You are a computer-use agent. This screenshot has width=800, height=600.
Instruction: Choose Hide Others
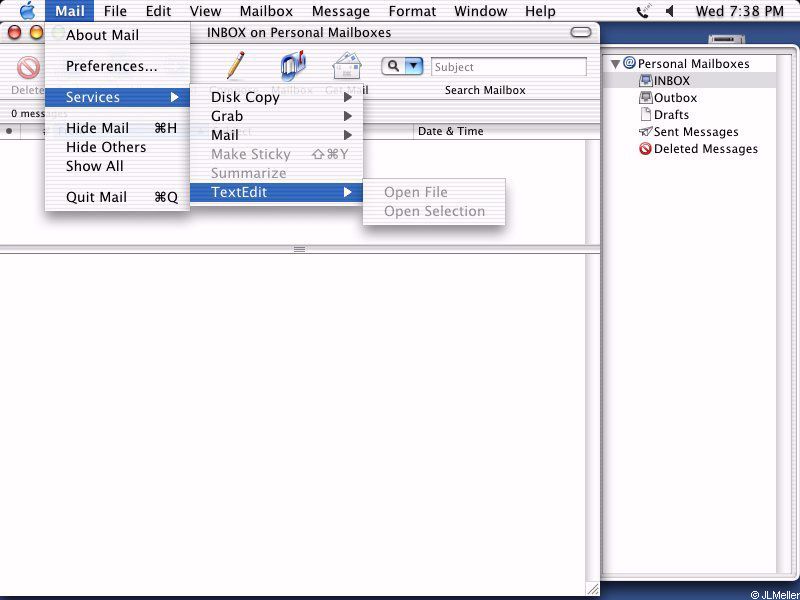[117, 147]
